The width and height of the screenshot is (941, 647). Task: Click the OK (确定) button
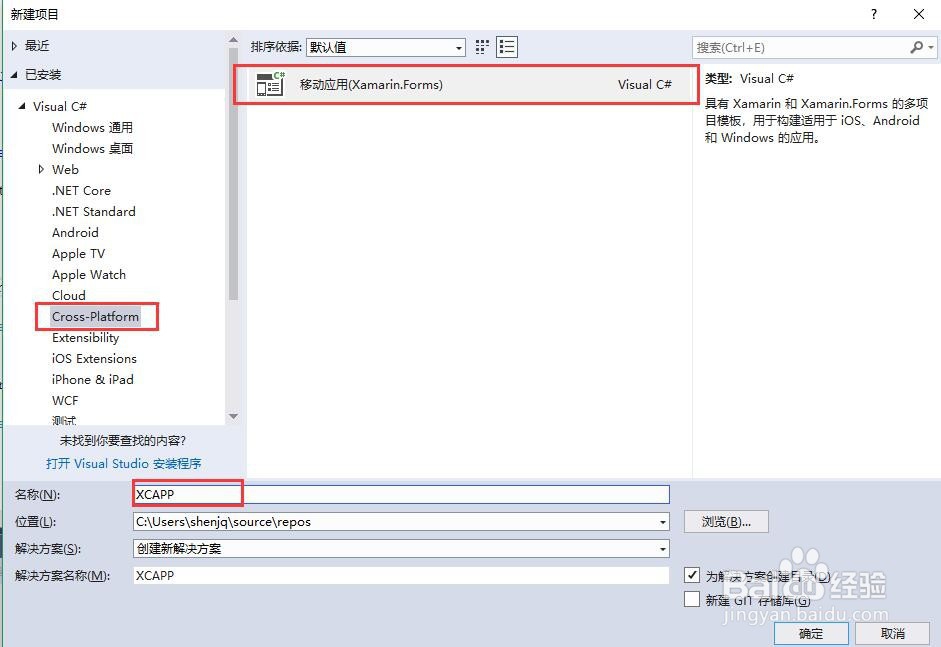click(811, 633)
